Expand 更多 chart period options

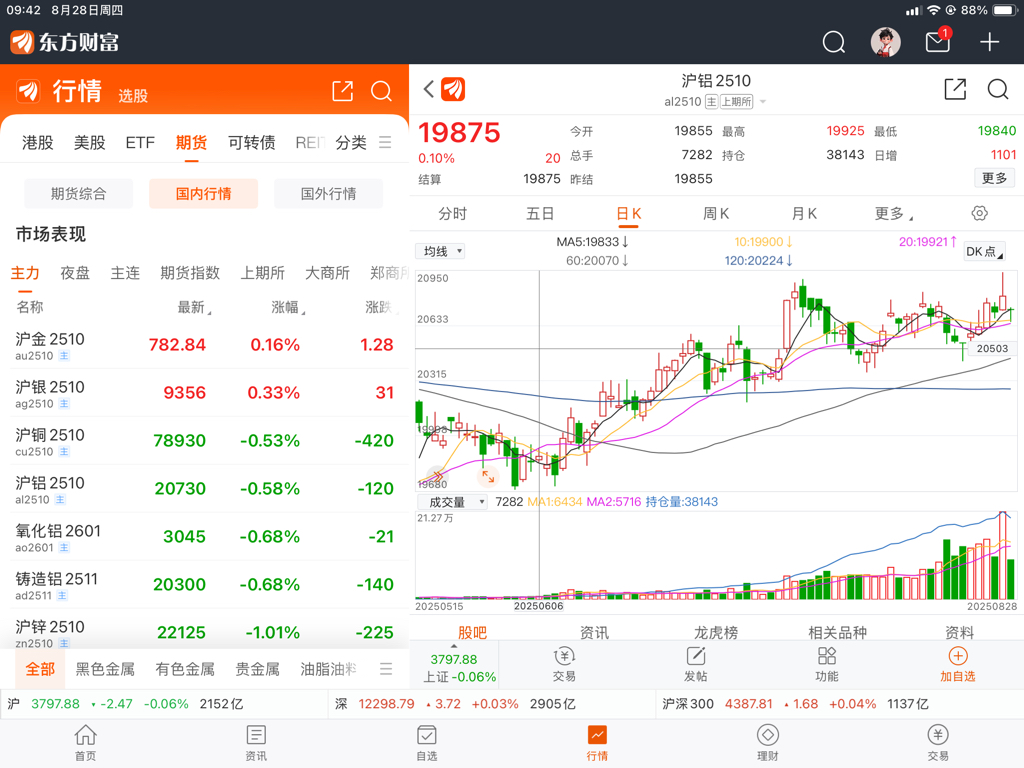pyautogui.click(x=893, y=214)
